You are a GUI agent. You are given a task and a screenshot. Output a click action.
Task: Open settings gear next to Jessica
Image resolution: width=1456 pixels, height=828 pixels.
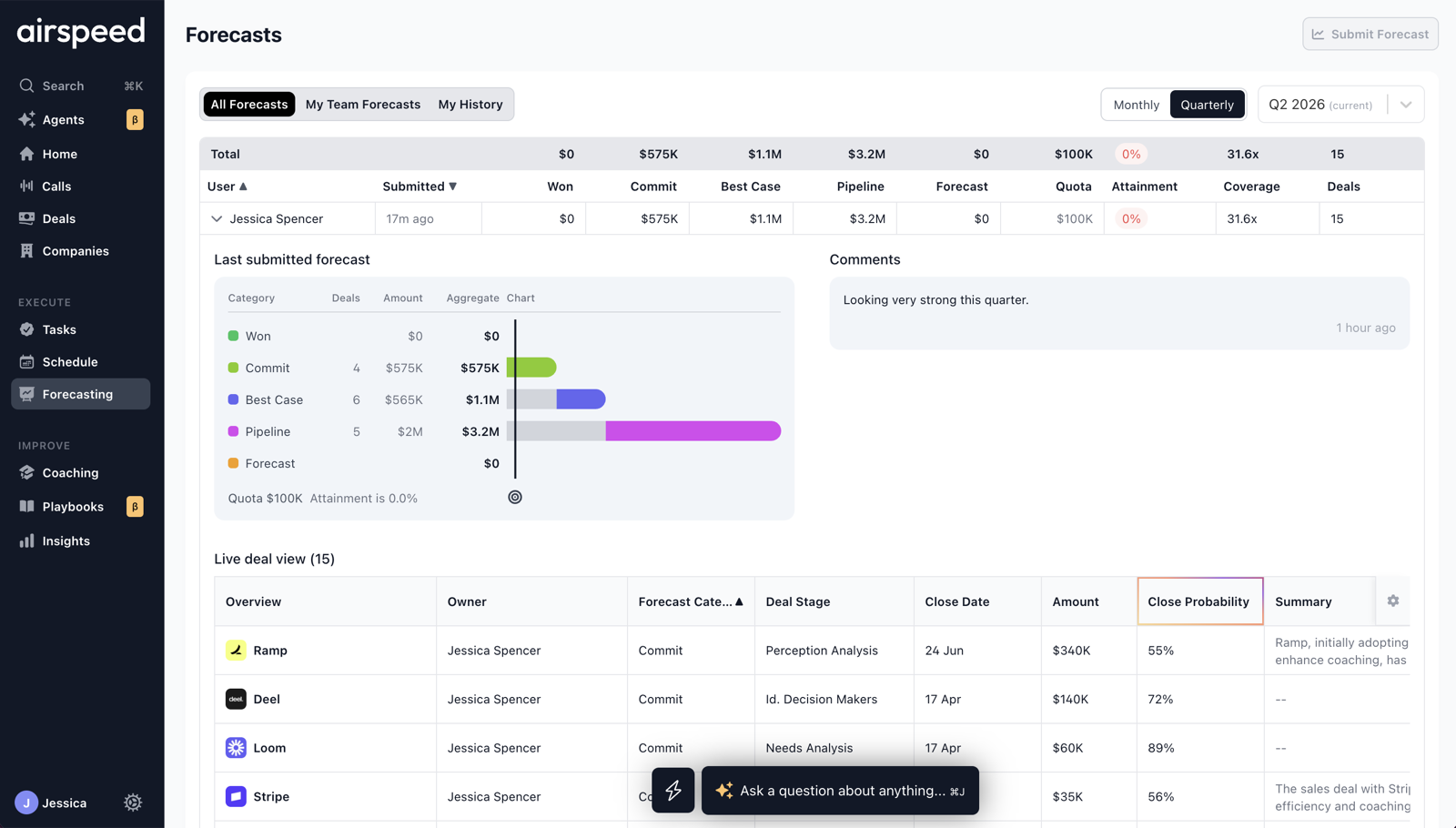tap(133, 803)
